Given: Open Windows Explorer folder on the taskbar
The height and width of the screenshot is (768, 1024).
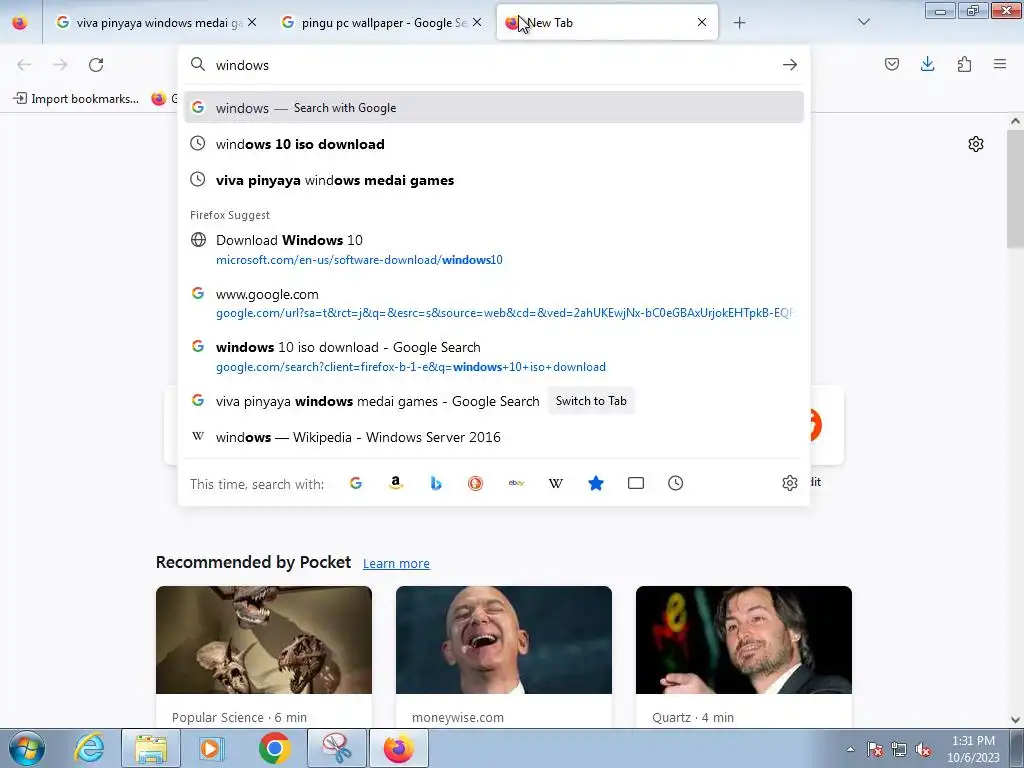Looking at the screenshot, I should pos(151,748).
